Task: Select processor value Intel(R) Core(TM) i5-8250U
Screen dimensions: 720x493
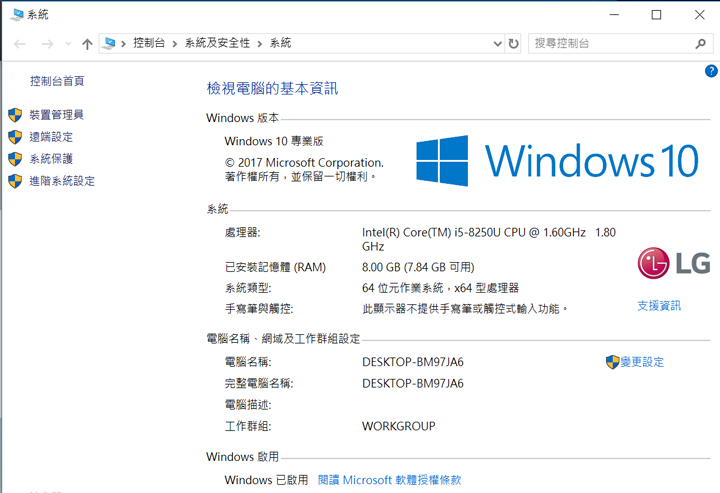Action: coord(489,240)
